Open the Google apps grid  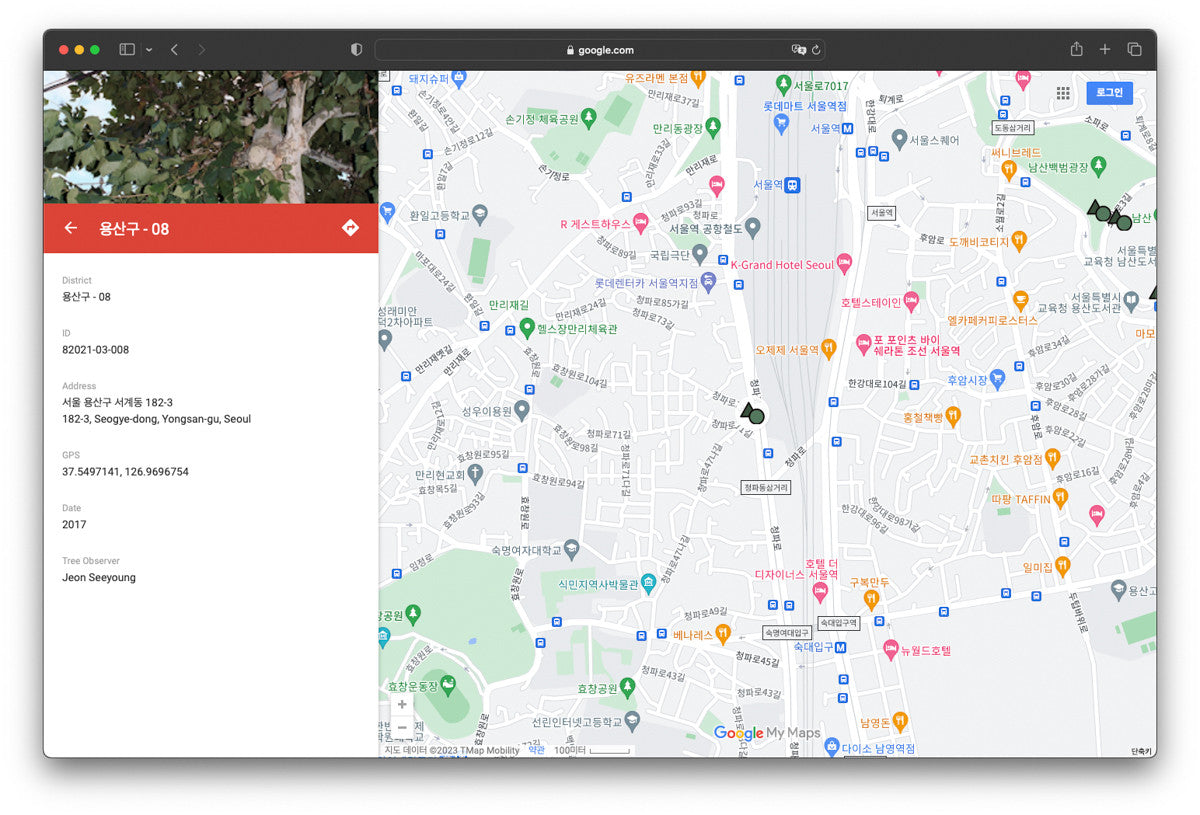(1063, 93)
